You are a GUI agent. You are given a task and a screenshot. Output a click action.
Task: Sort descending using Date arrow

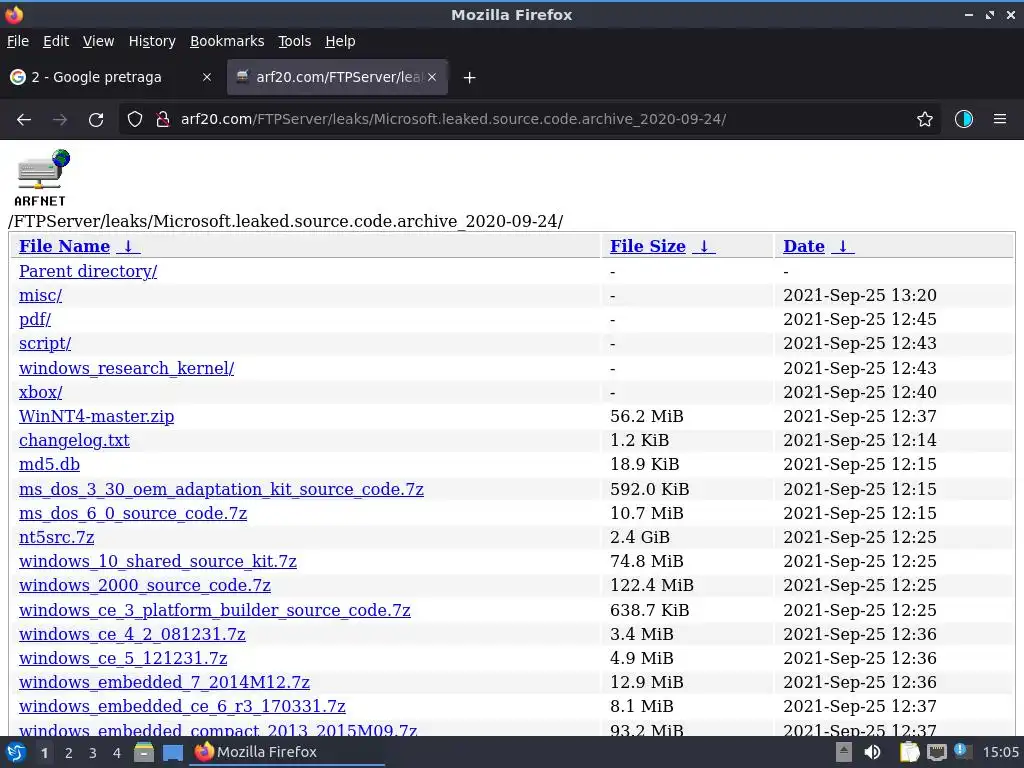(843, 246)
